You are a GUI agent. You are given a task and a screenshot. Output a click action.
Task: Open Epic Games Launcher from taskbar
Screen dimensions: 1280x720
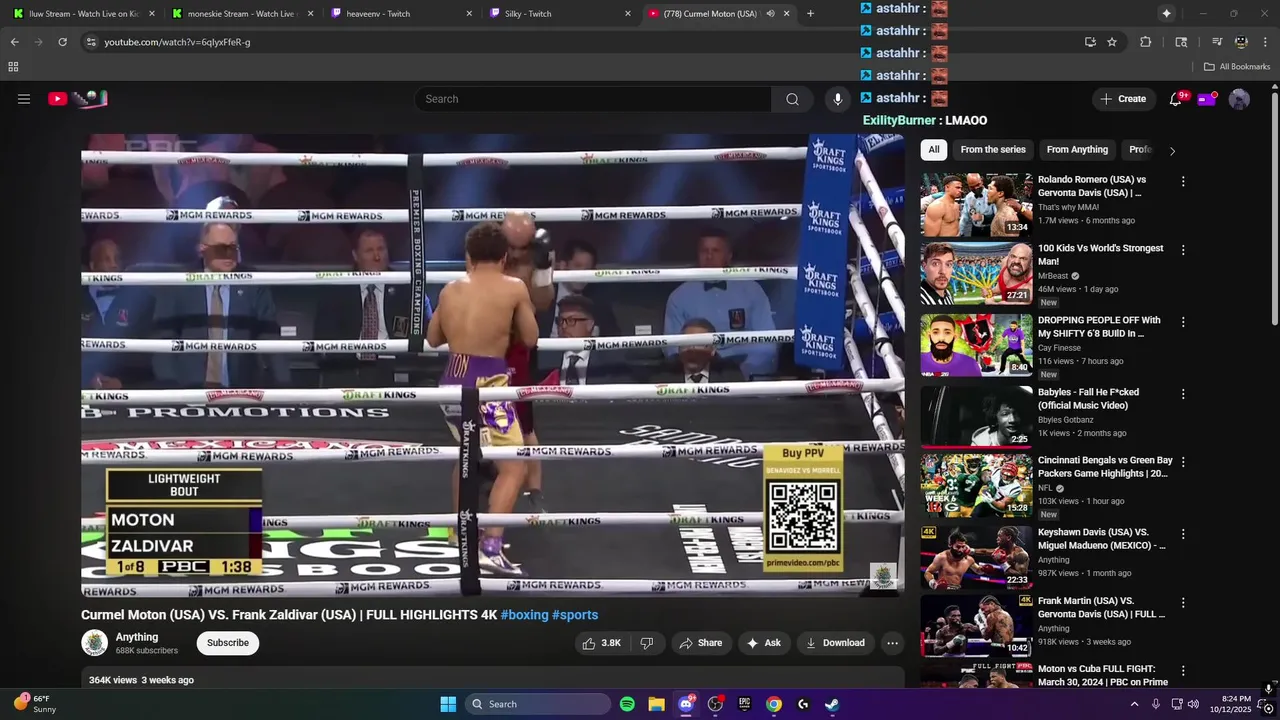tap(744, 704)
